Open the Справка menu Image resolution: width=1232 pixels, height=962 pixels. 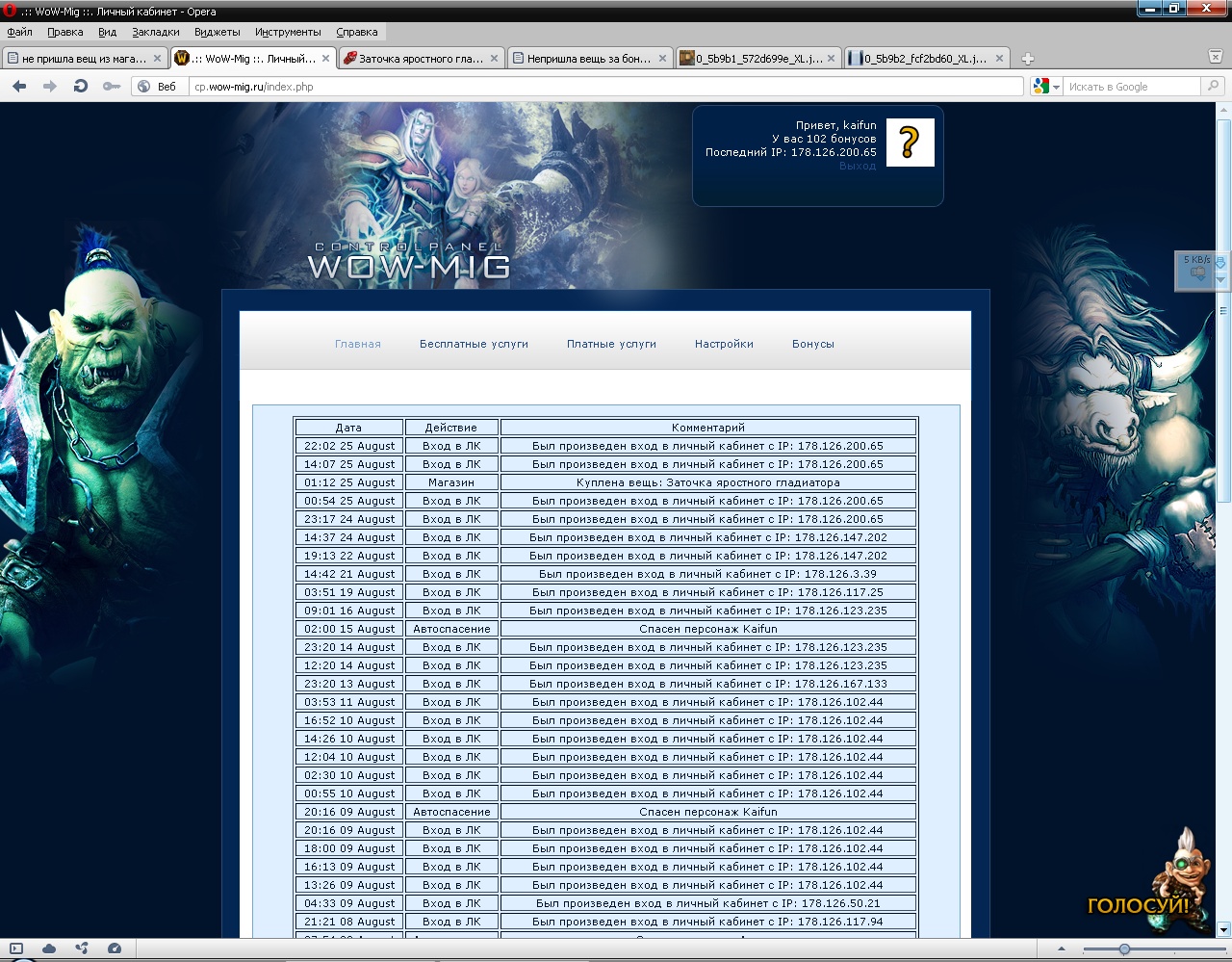[x=357, y=32]
